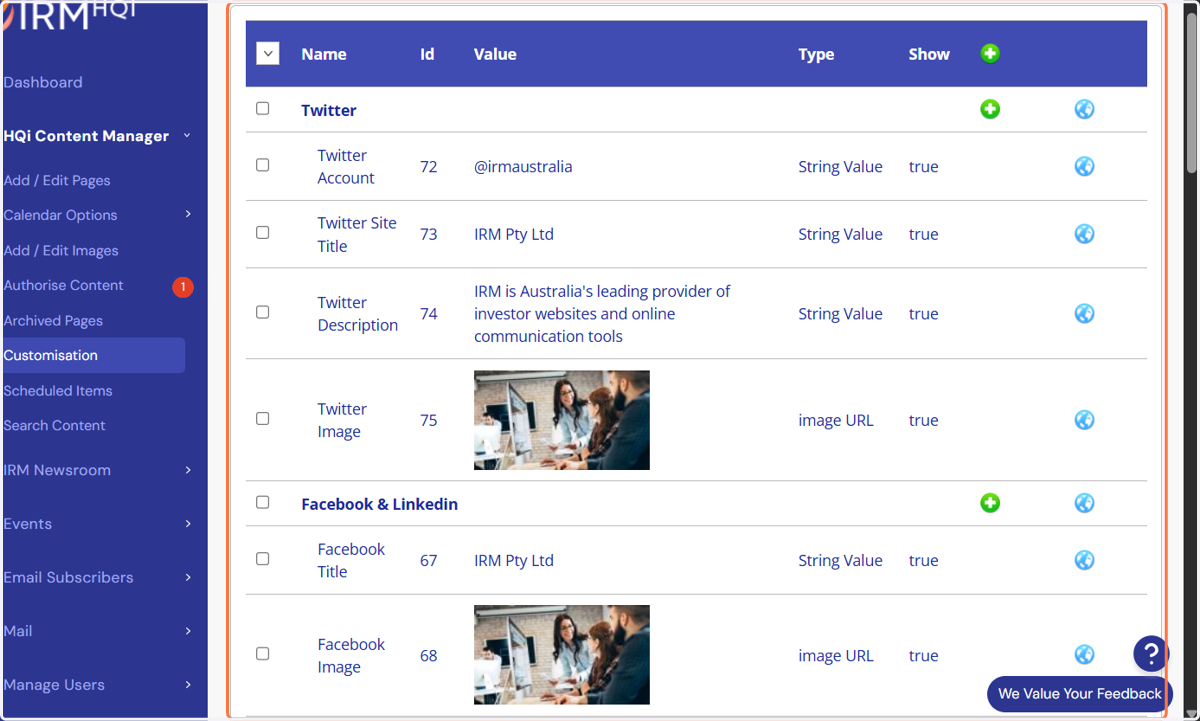Add item to Facebook & Linkedin group
This screenshot has height=721, width=1200.
point(990,503)
